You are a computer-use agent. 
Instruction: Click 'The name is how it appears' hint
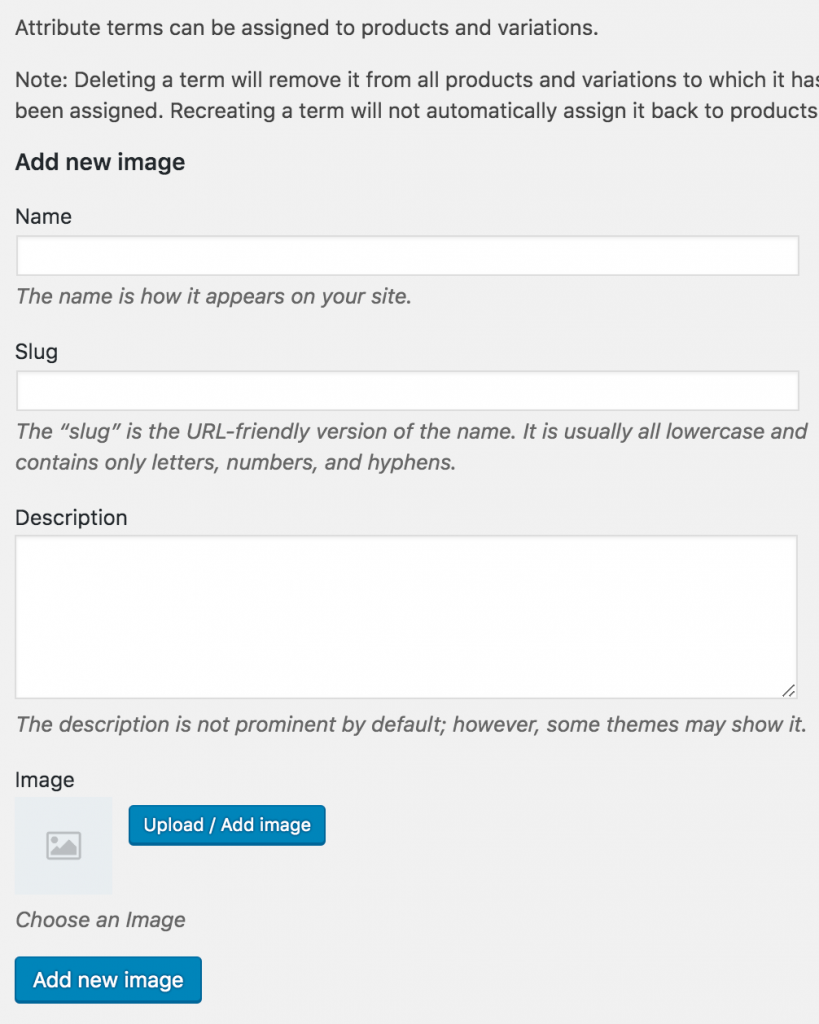coord(214,296)
